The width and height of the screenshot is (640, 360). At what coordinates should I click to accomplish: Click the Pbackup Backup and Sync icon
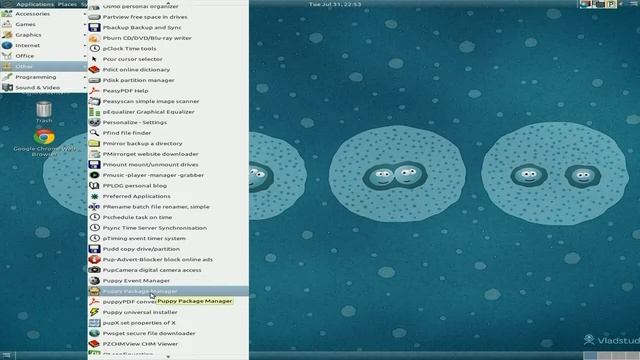pos(94,27)
